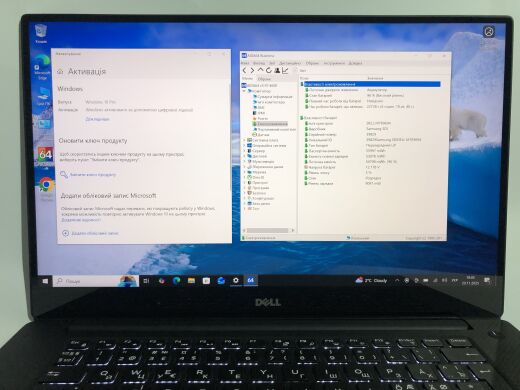Image resolution: width=520 pixels, height=390 pixels.
Task: Select the Samsung SDI manufacturer value
Action: click(377, 129)
